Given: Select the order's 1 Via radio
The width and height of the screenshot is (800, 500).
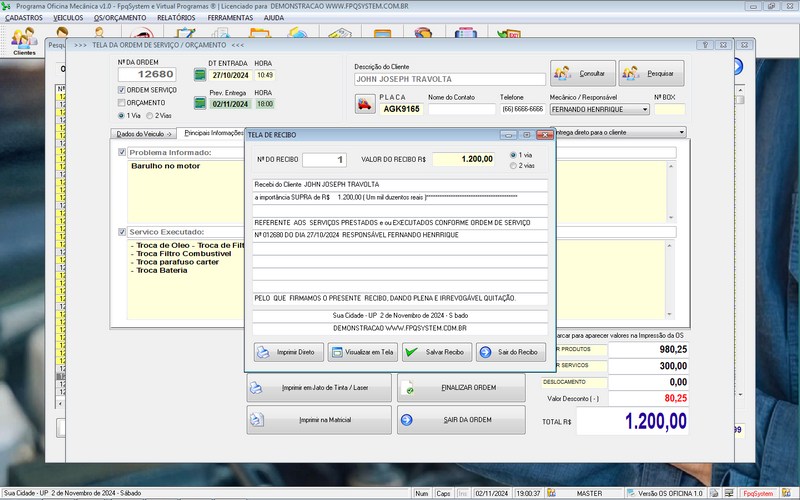Looking at the screenshot, I should (121, 116).
